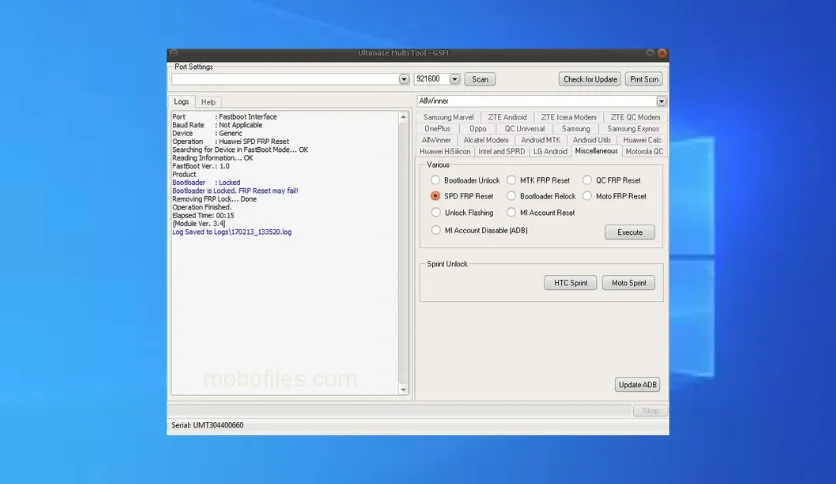Choose Moto FRP Reset option
This screenshot has width=836, height=484.
coord(587,196)
